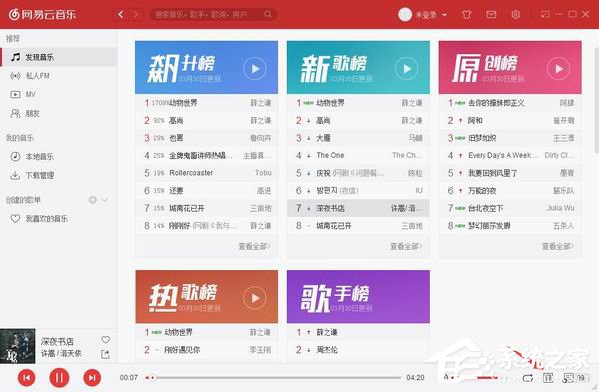Viewport: 599px width, 392px height.
Task: Play the 新歌榜 chart
Action: tap(406, 69)
